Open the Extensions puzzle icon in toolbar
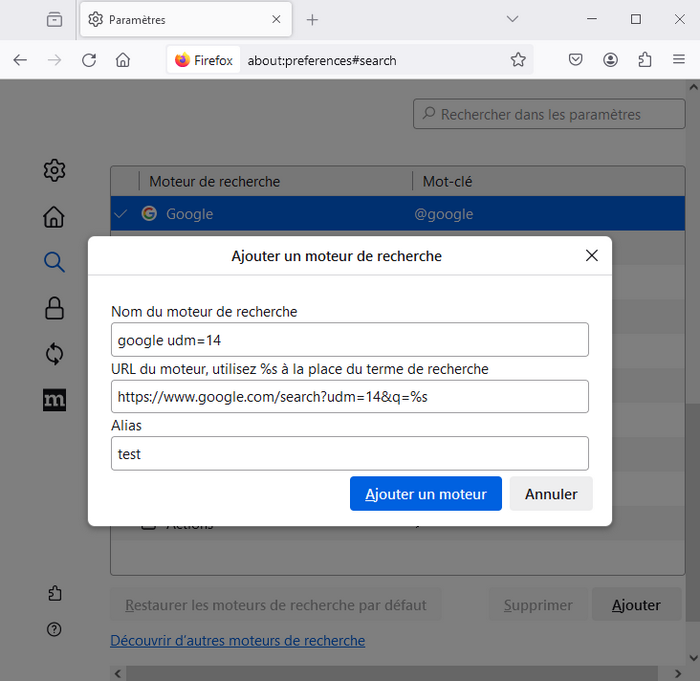700x681 pixels. click(x=645, y=59)
